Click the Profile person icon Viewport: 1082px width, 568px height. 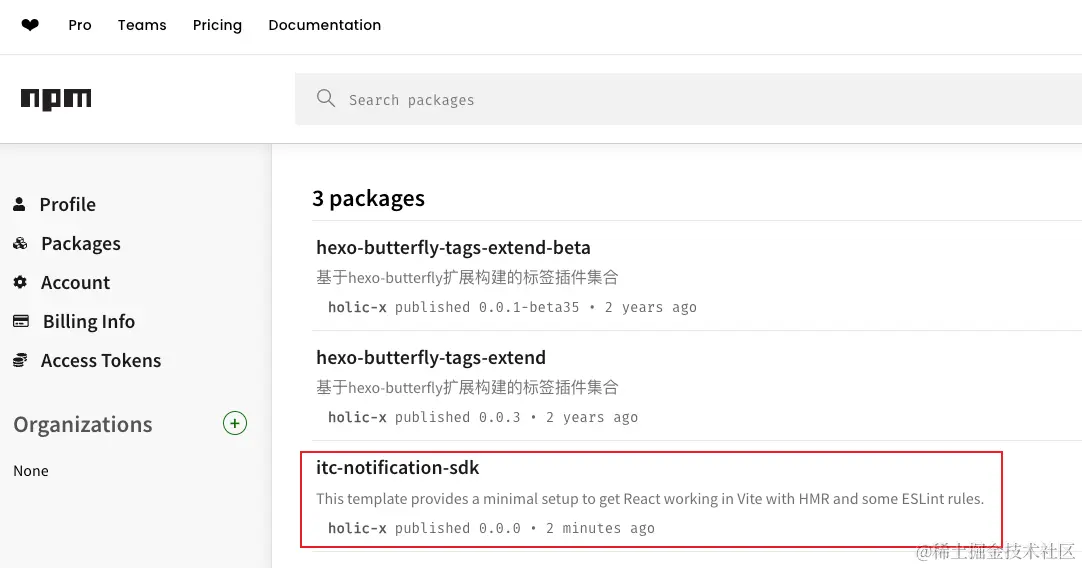pos(19,204)
